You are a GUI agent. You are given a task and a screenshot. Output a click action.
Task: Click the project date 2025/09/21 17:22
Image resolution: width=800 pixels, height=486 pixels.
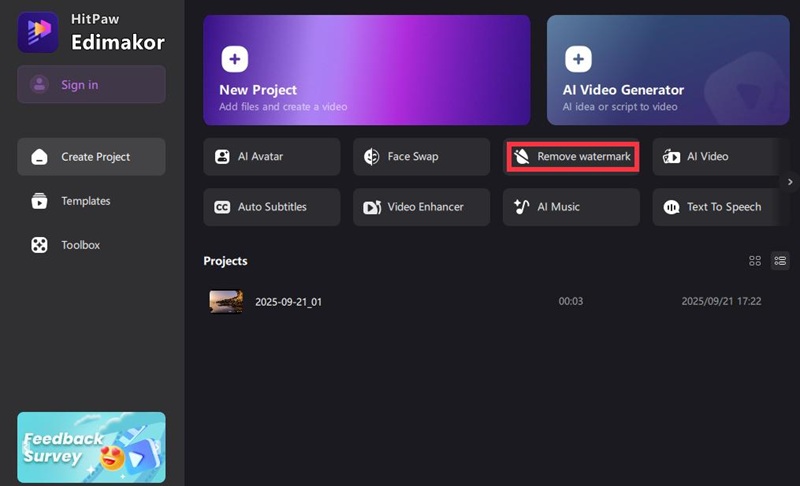721,301
